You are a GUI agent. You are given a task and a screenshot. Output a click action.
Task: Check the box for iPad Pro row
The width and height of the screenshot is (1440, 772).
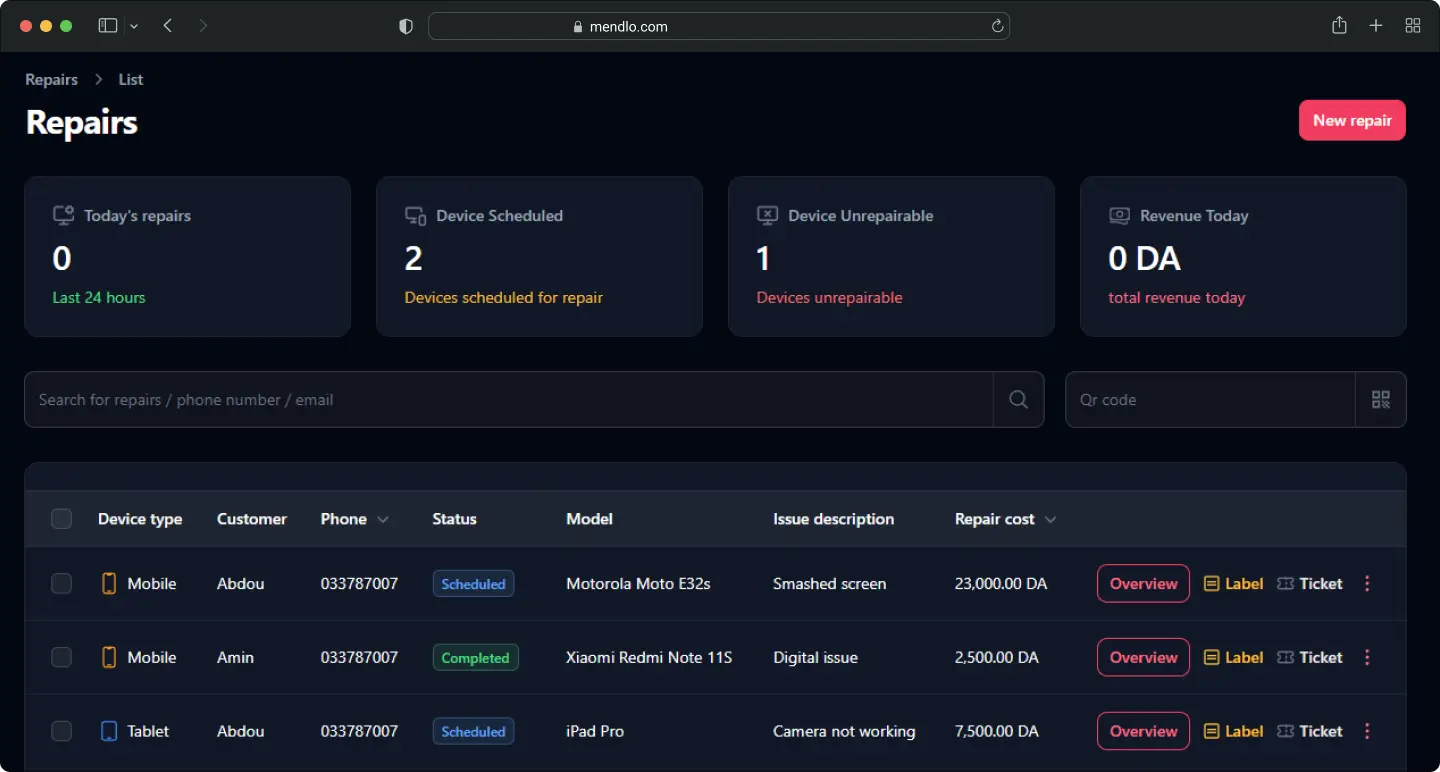pos(62,731)
